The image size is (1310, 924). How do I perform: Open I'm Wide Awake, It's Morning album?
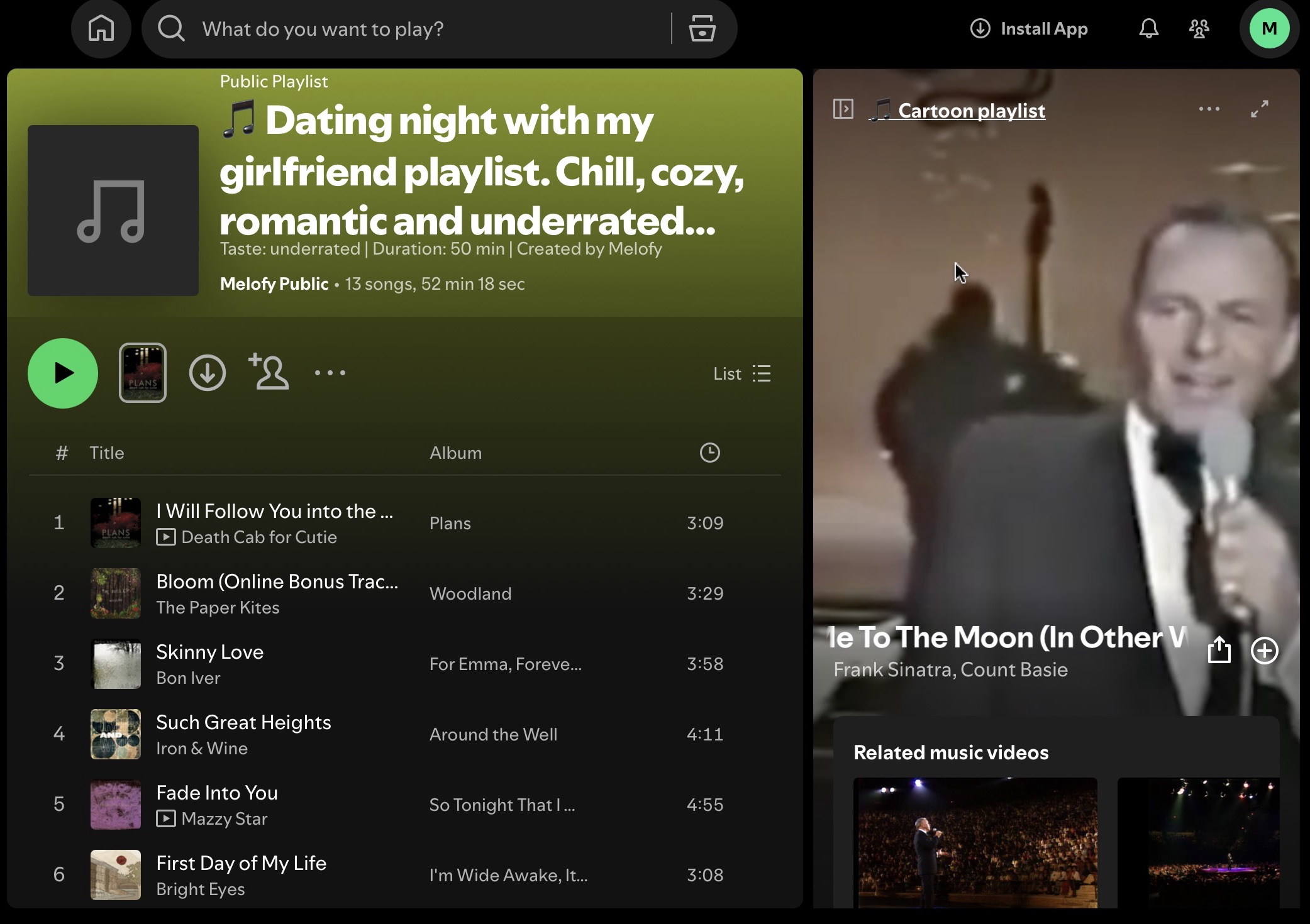pyautogui.click(x=509, y=875)
